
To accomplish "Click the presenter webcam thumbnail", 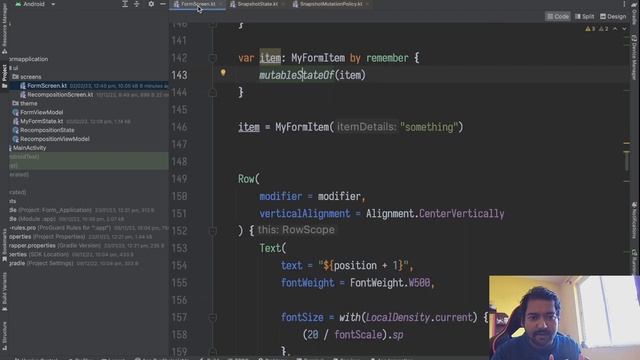I will [564, 318].
